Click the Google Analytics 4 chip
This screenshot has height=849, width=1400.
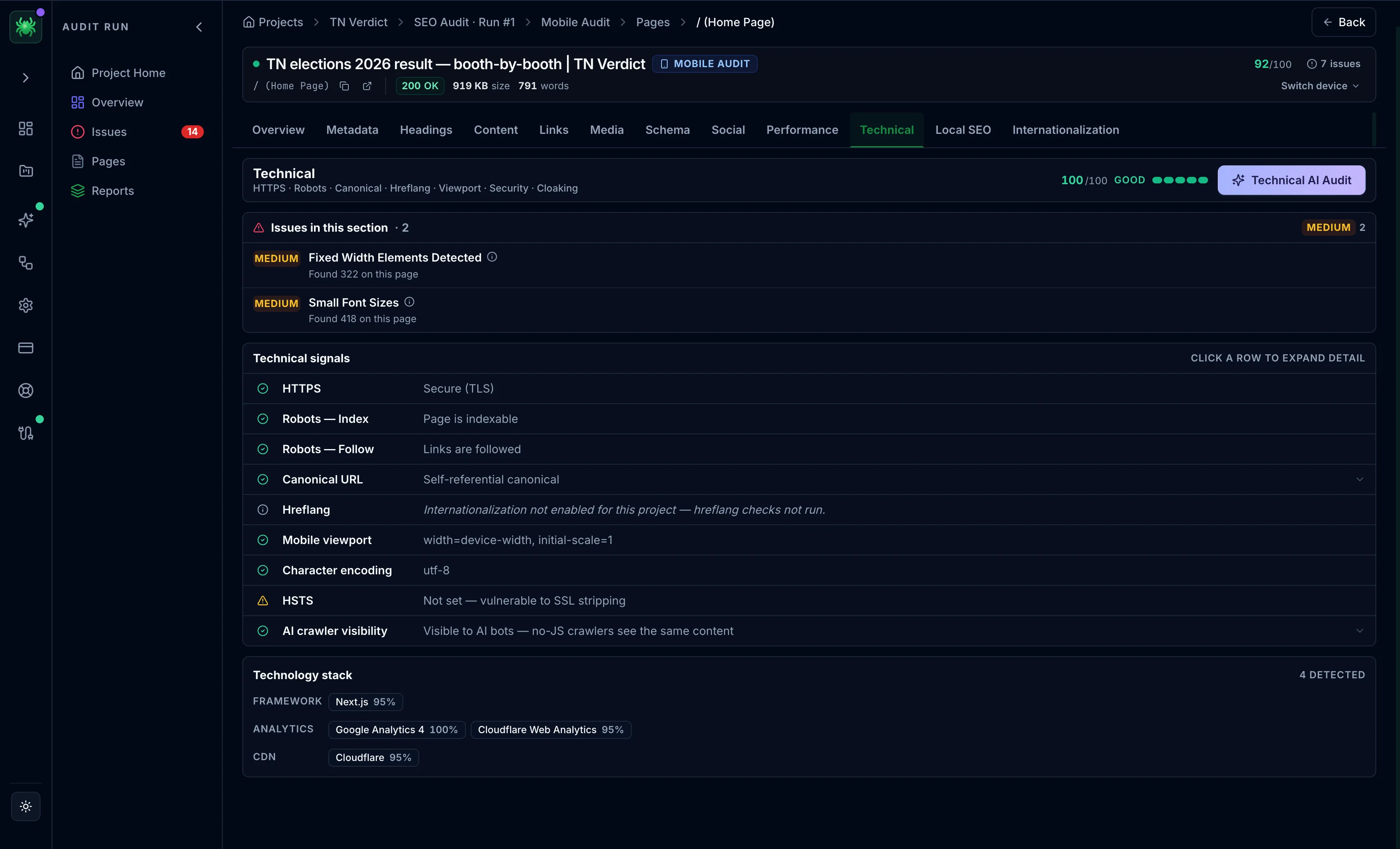tap(397, 729)
